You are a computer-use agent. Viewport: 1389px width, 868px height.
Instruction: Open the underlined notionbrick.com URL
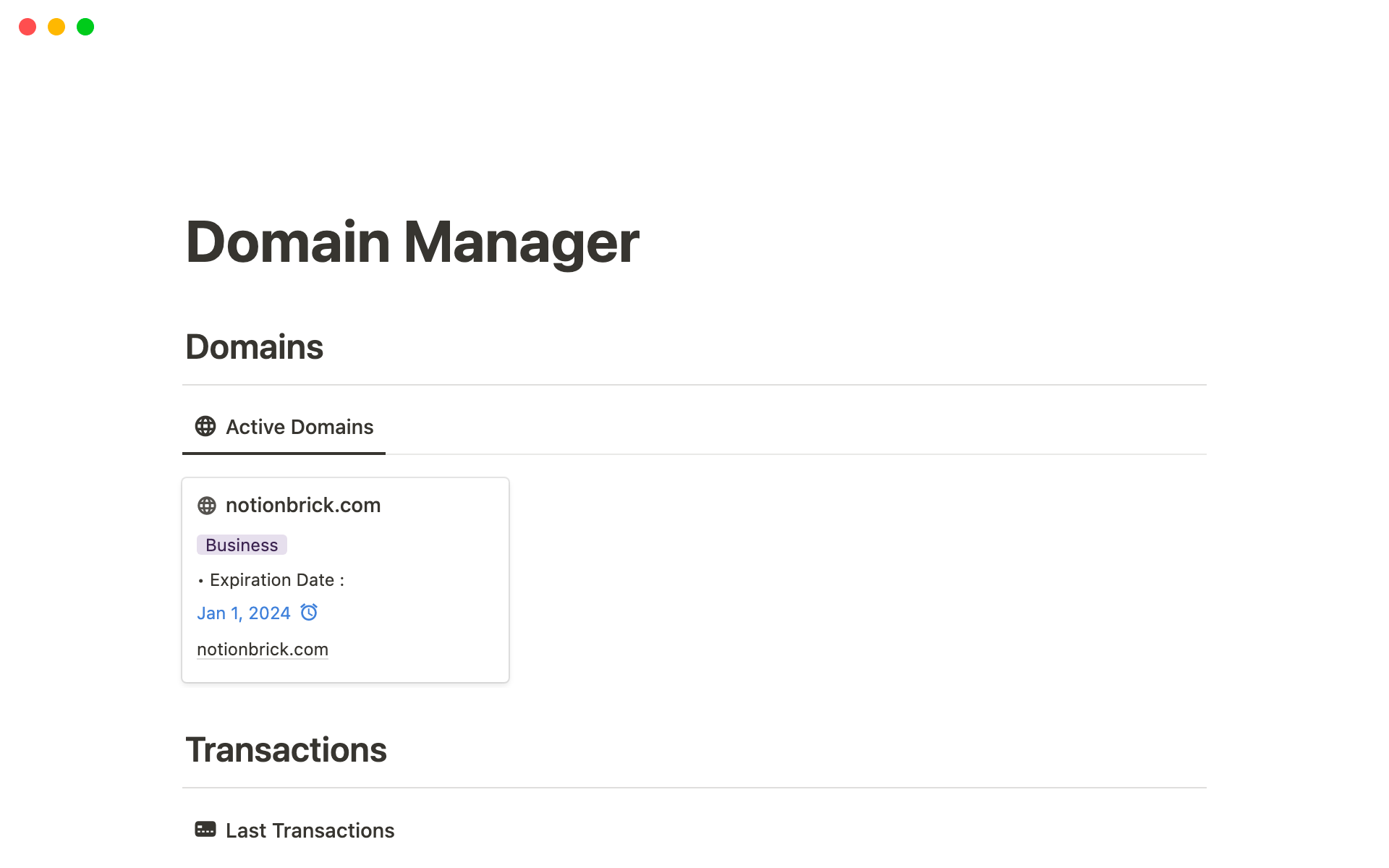coord(263,650)
